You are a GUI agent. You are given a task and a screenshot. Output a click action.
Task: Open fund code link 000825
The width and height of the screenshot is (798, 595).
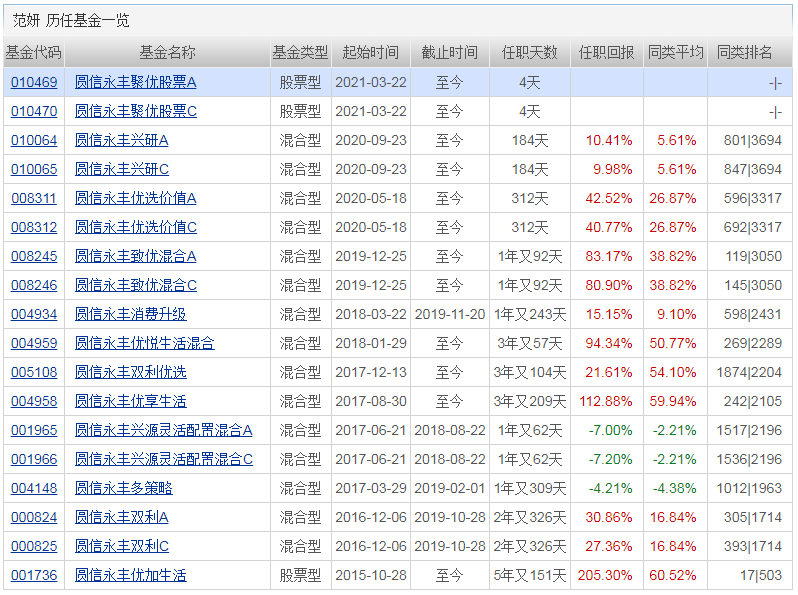click(34, 547)
